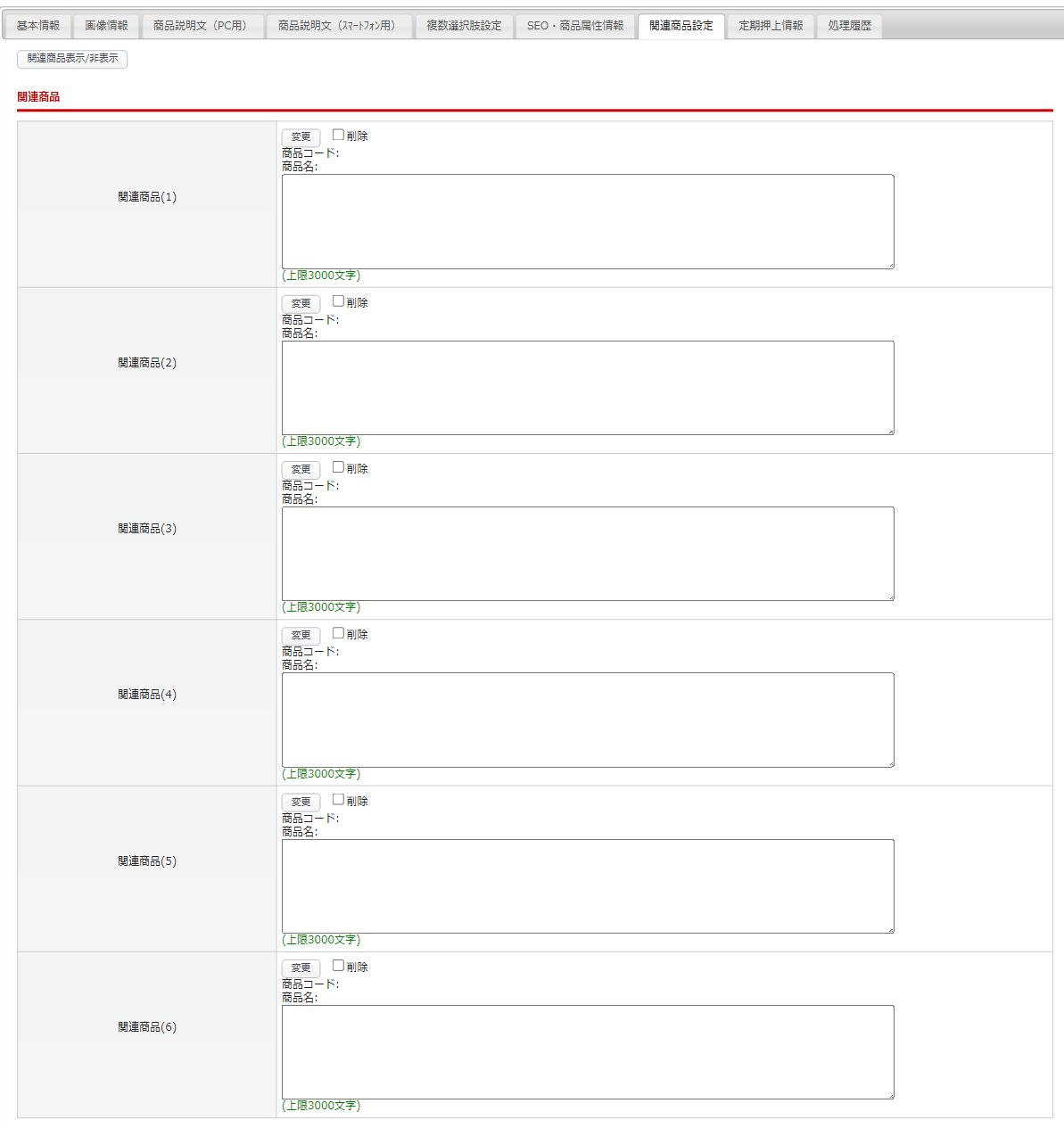The height and width of the screenshot is (1128, 1064).
Task: Click the 関連商品(1) text area
Action: click(588, 221)
